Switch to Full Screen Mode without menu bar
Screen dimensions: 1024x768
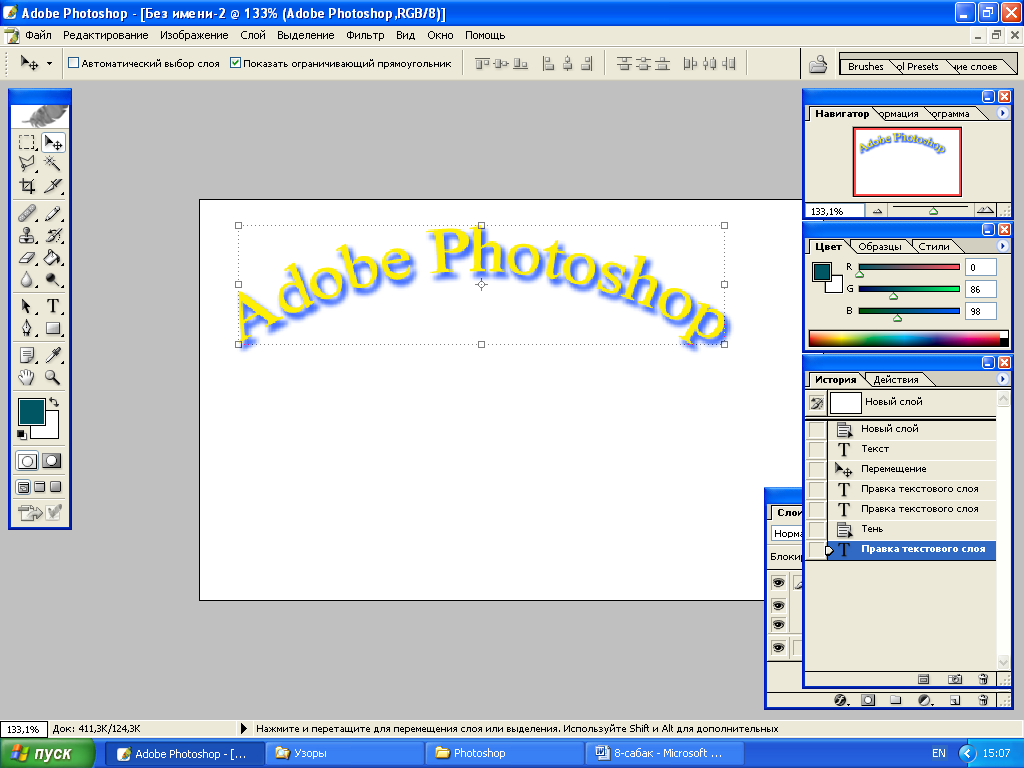tap(56, 487)
